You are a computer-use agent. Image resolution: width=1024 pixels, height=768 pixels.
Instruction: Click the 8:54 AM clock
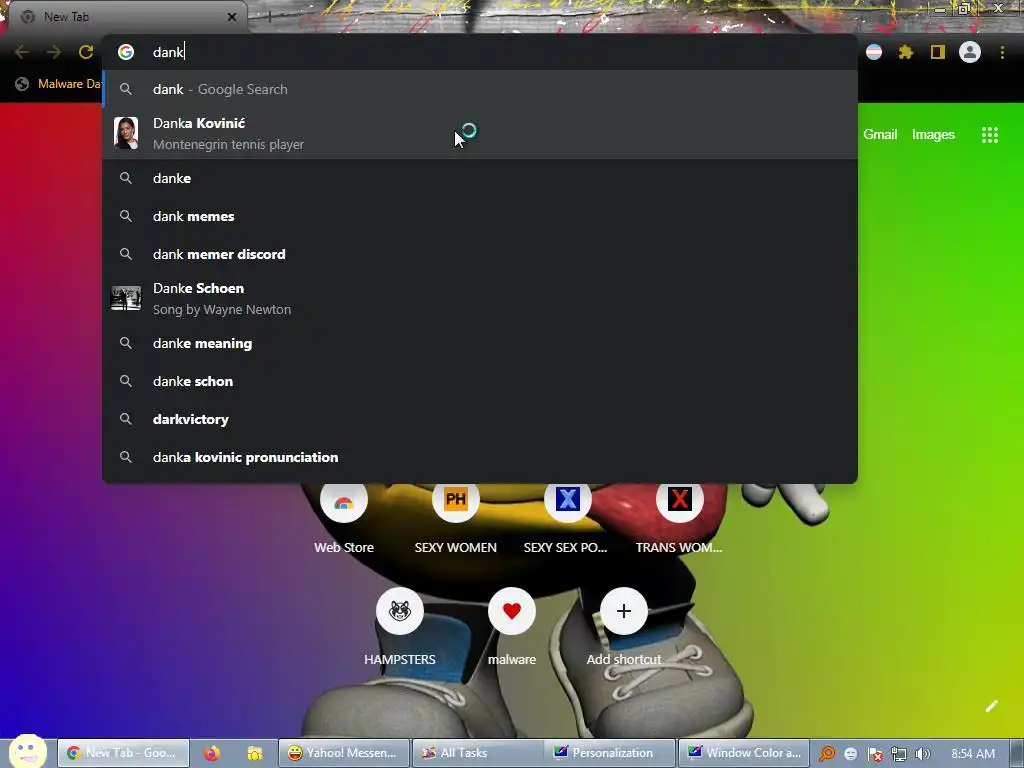(973, 754)
